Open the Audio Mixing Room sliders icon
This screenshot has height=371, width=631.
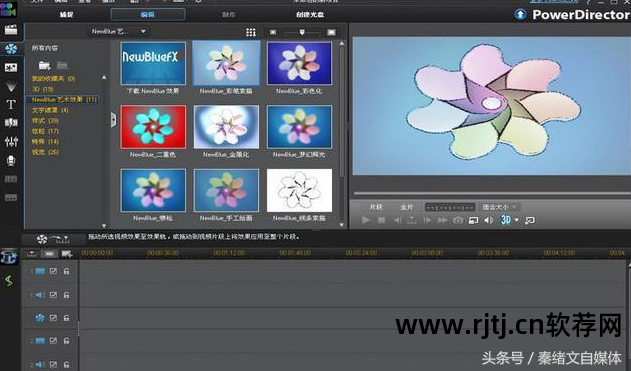[11, 142]
